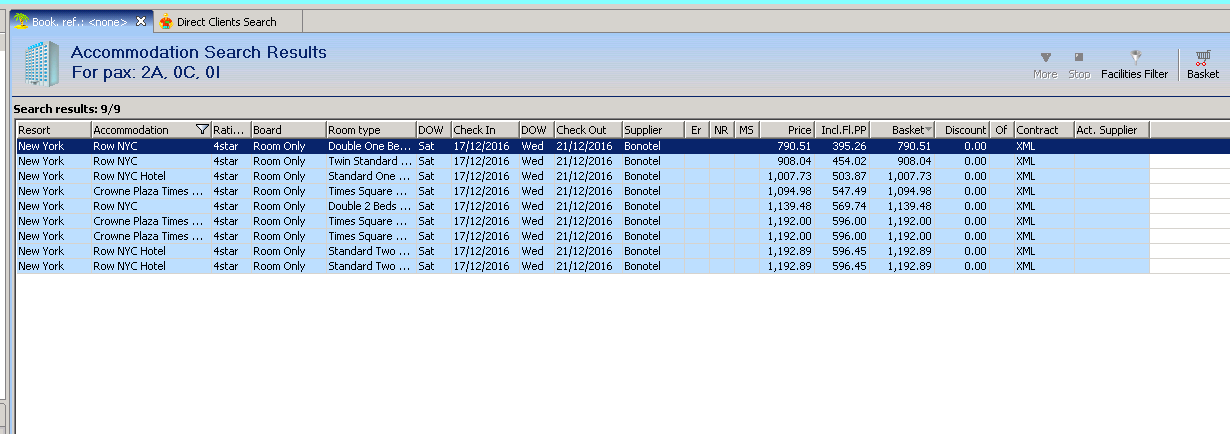This screenshot has height=434, width=1230.
Task: Sort by the Price column header
Action: tap(788, 130)
